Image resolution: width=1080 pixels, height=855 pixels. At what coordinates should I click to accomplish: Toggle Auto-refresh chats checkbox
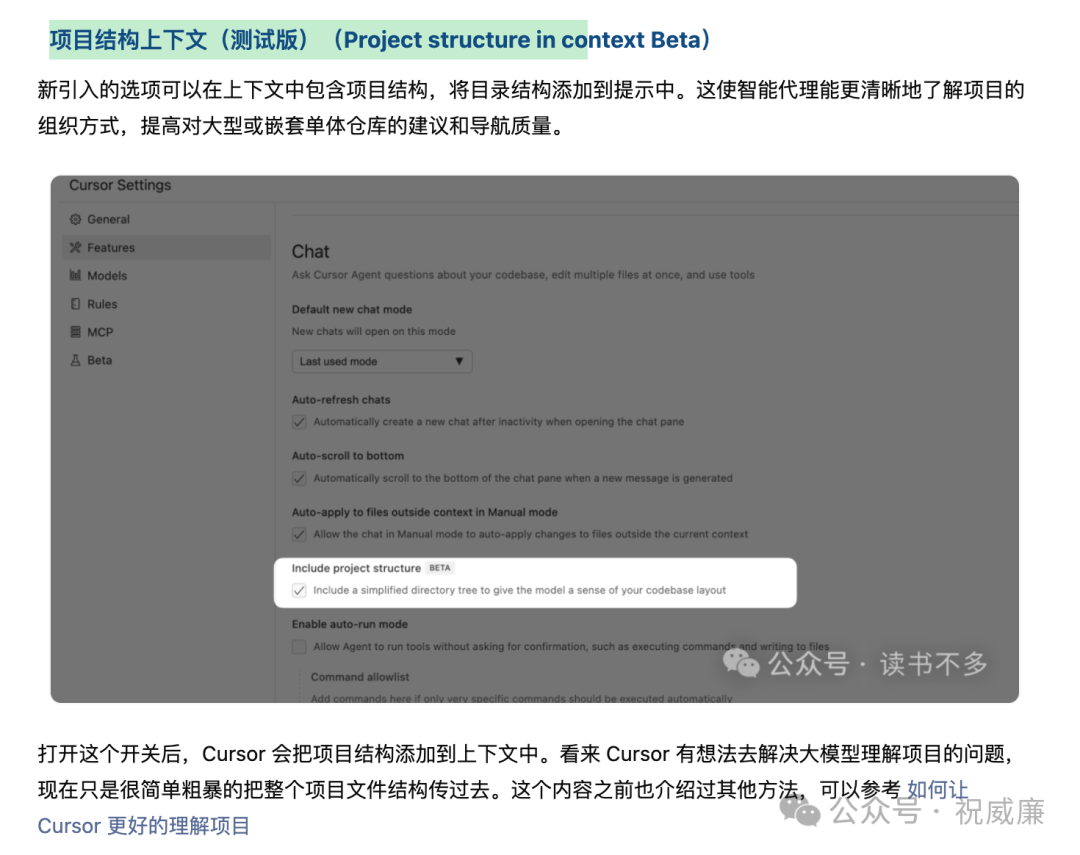299,422
